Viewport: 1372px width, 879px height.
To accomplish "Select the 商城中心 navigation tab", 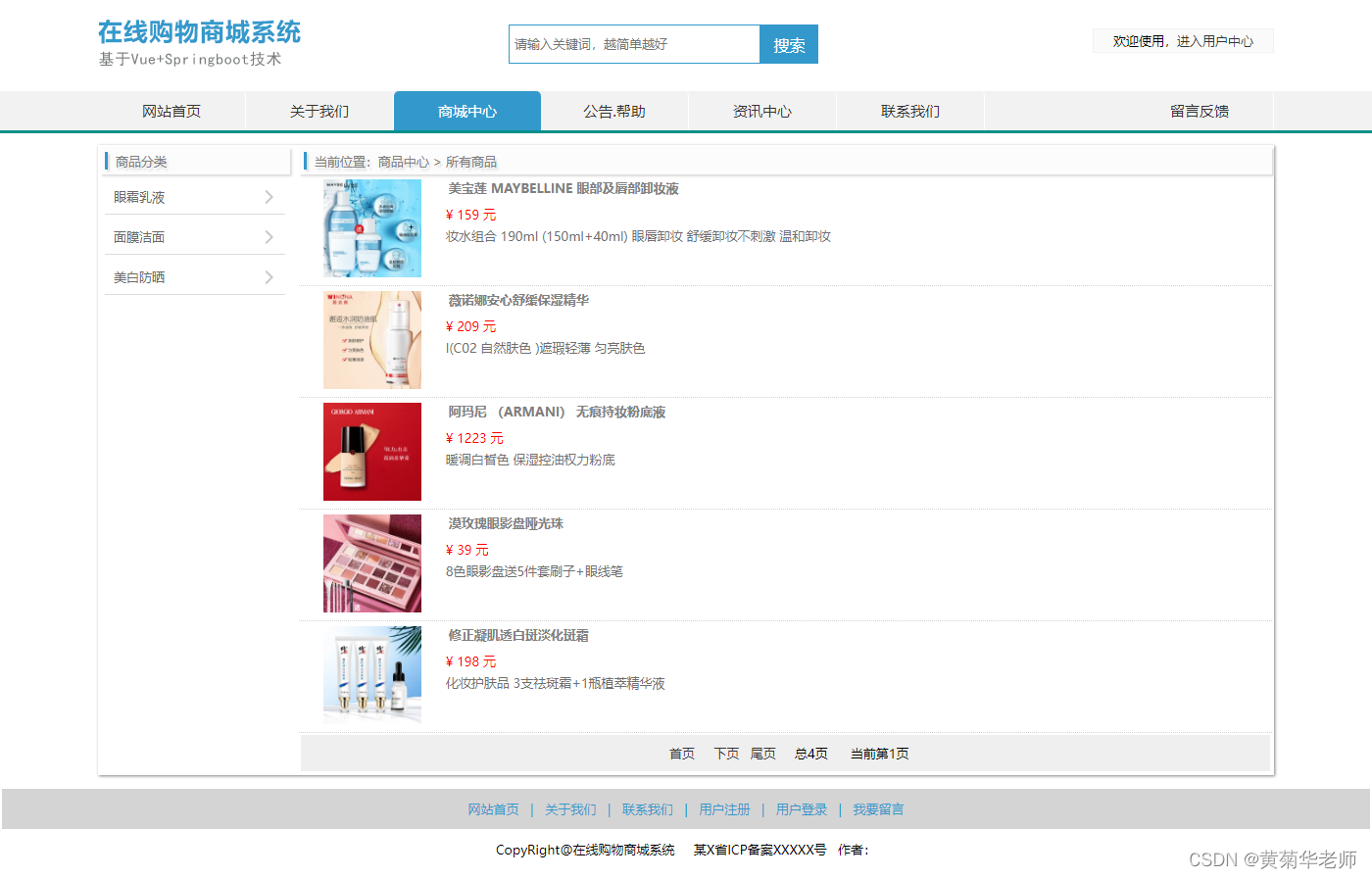I will click(467, 111).
